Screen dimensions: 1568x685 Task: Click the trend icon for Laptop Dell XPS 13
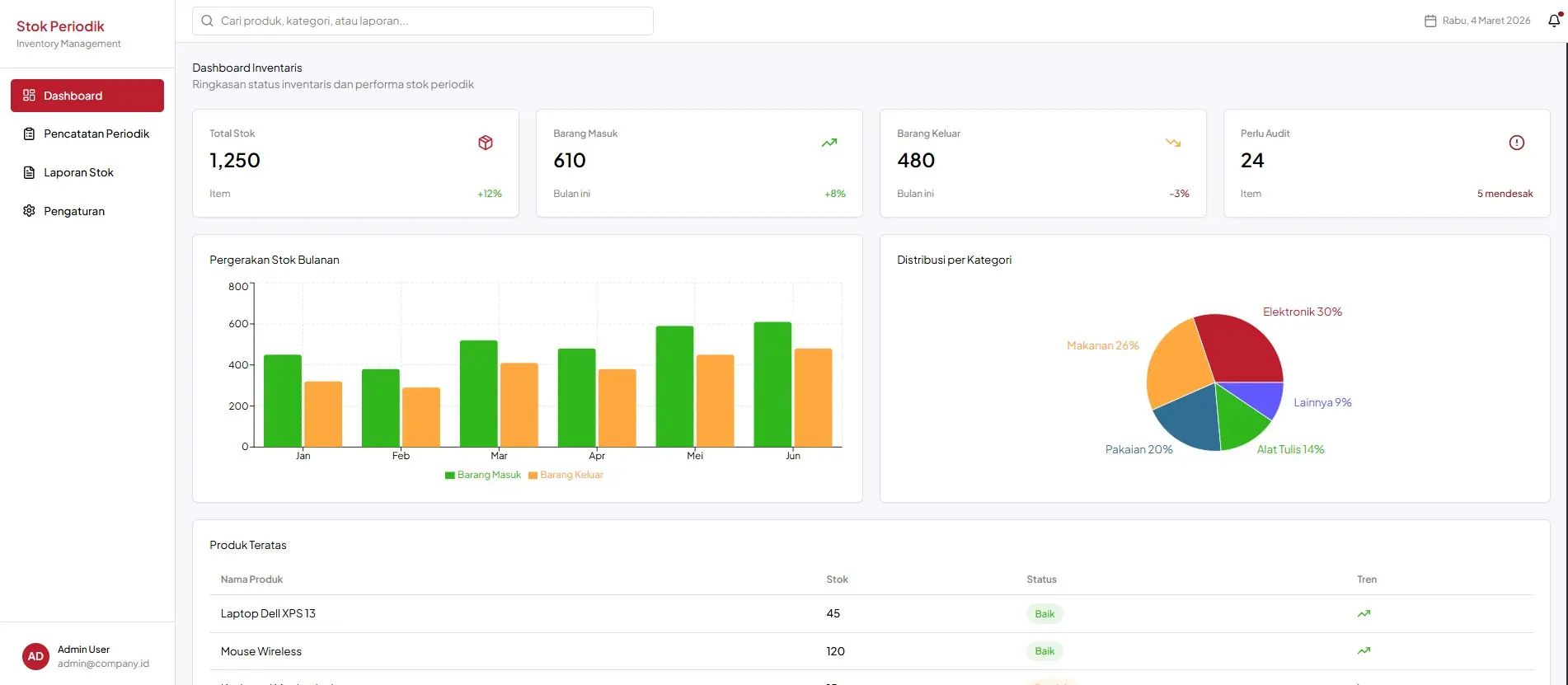(x=1364, y=613)
